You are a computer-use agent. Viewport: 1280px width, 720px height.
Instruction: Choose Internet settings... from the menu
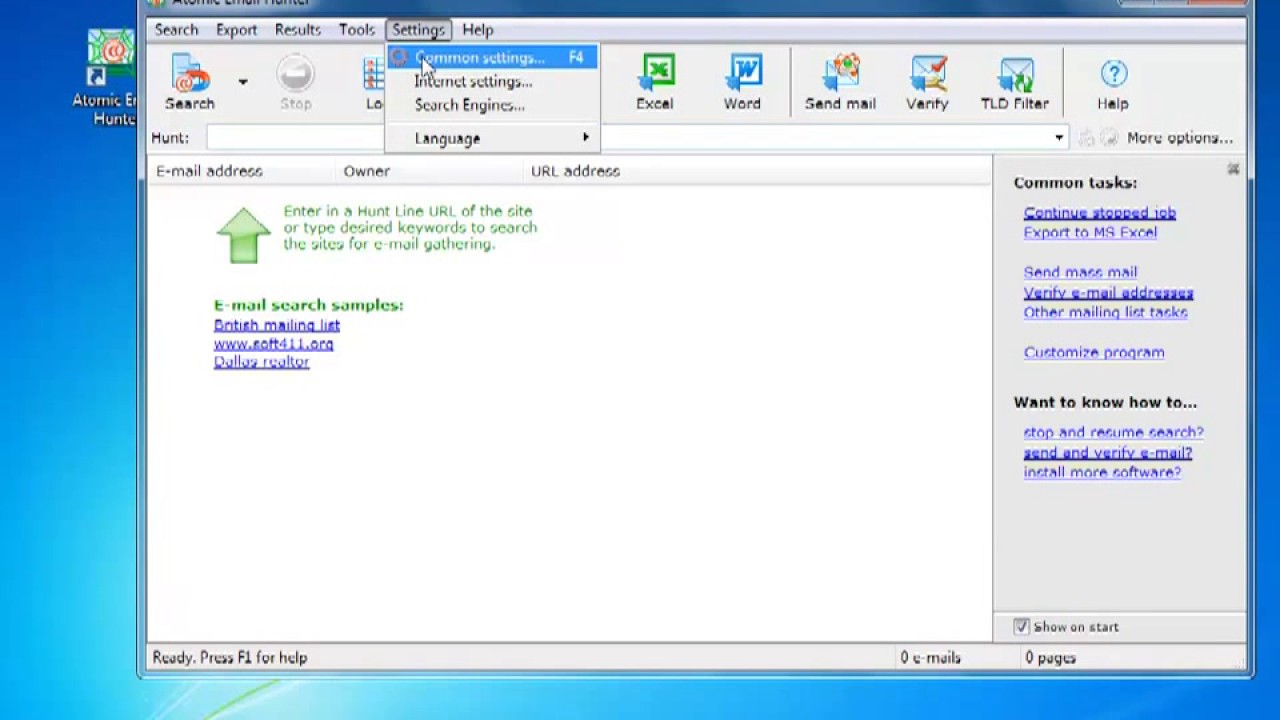pyautogui.click(x=492, y=82)
